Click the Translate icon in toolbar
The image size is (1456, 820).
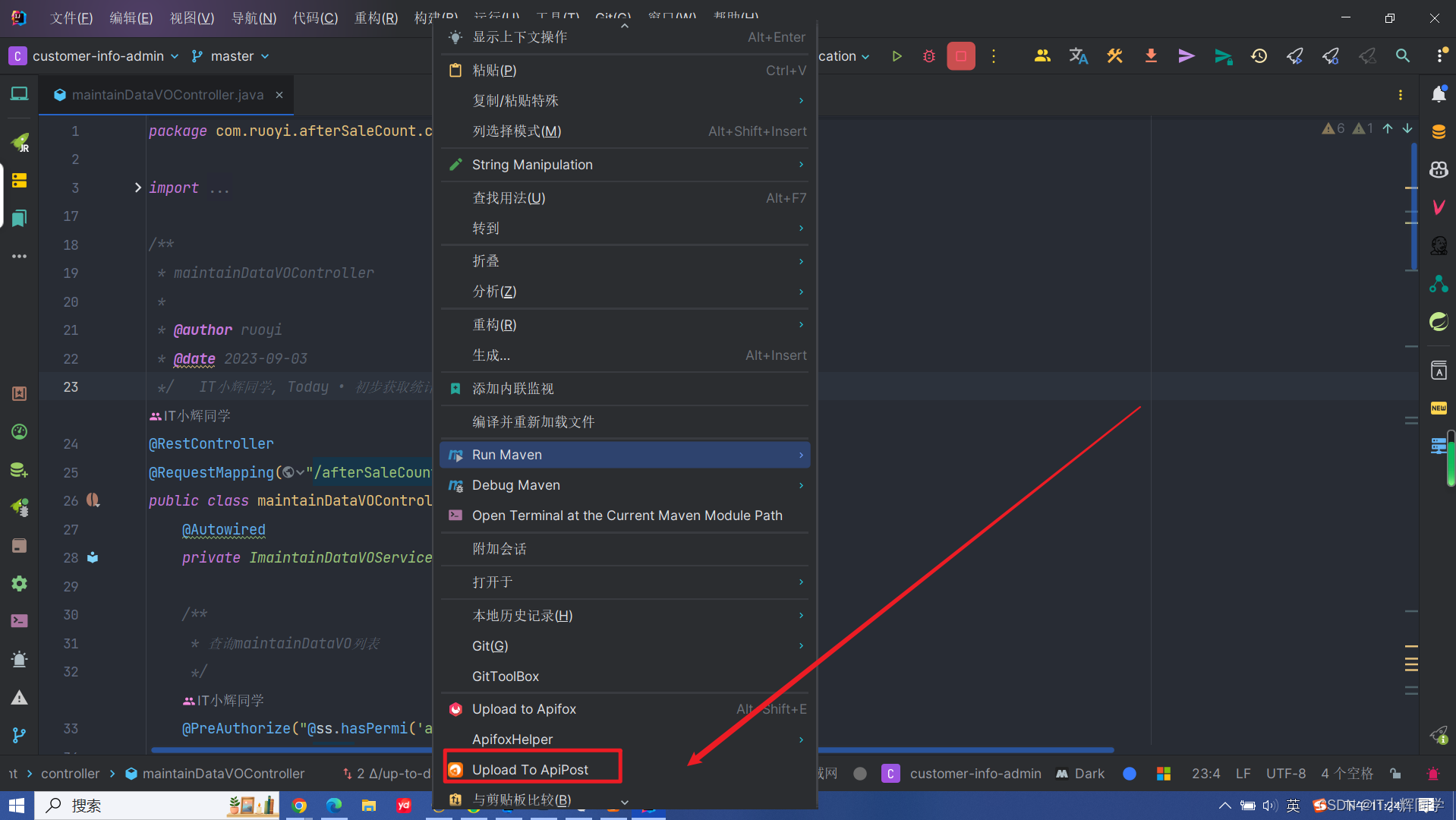1078,56
